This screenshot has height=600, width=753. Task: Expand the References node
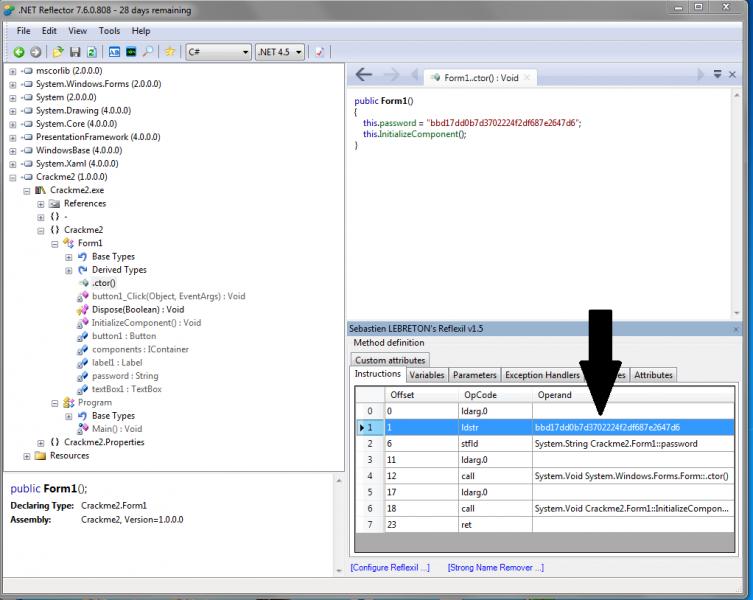click(x=41, y=204)
